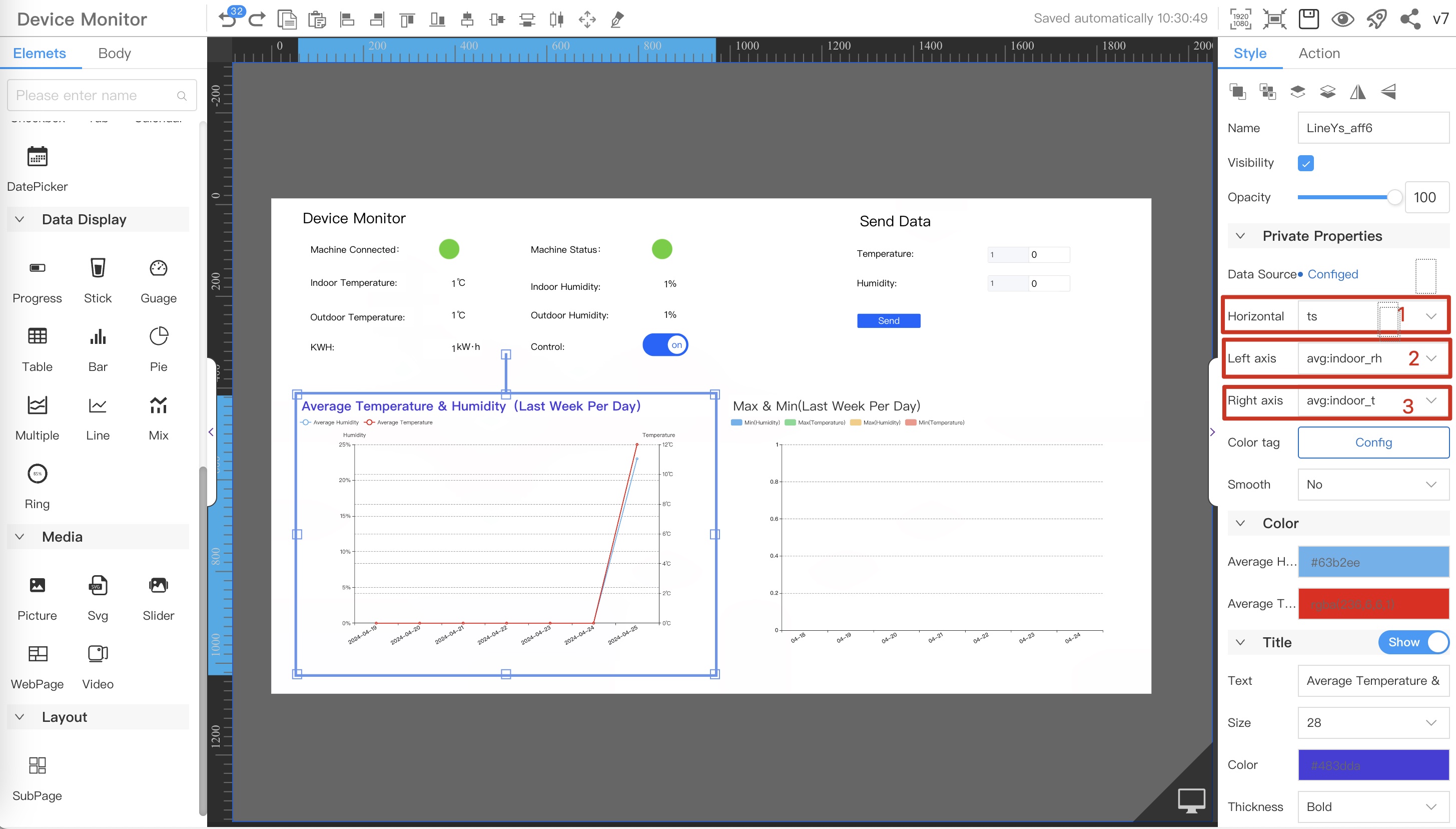
Task: Toggle the Title Show switch
Action: 1413,642
